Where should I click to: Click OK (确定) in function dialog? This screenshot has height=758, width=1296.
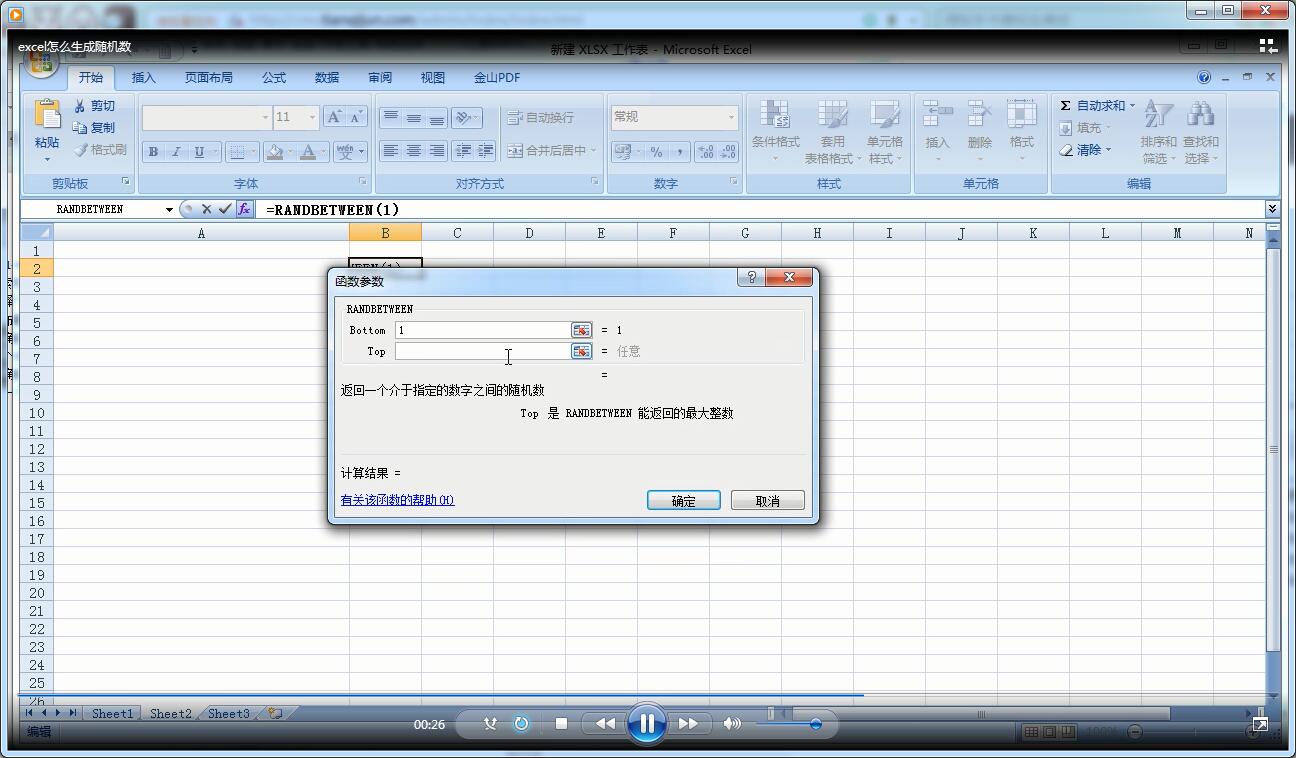click(684, 501)
